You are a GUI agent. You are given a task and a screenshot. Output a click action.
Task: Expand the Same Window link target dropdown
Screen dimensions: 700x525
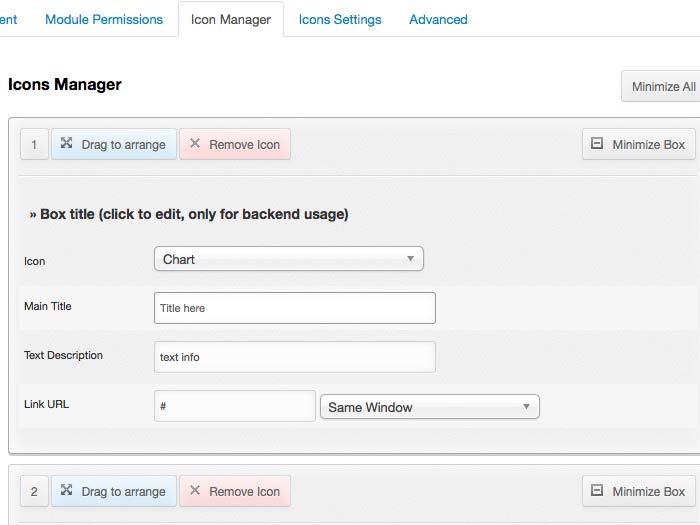pyautogui.click(x=429, y=407)
